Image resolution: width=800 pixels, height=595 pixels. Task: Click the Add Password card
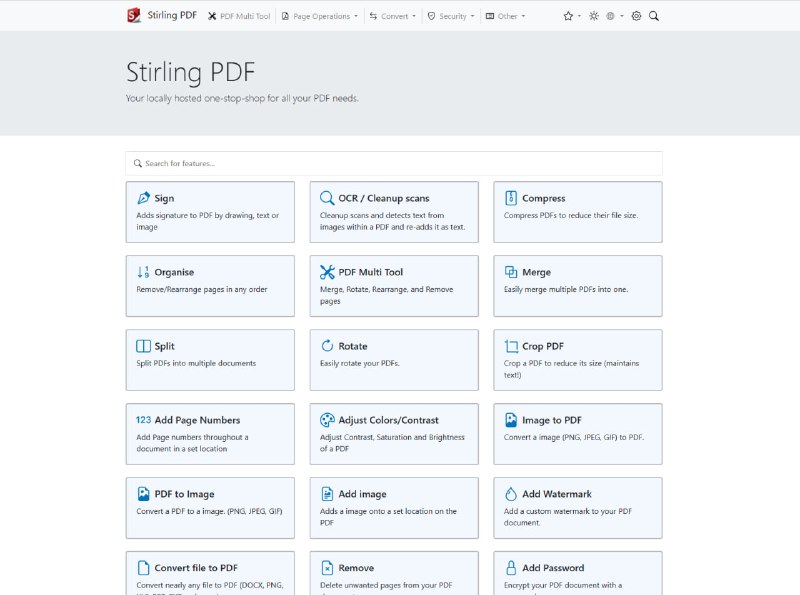578,570
